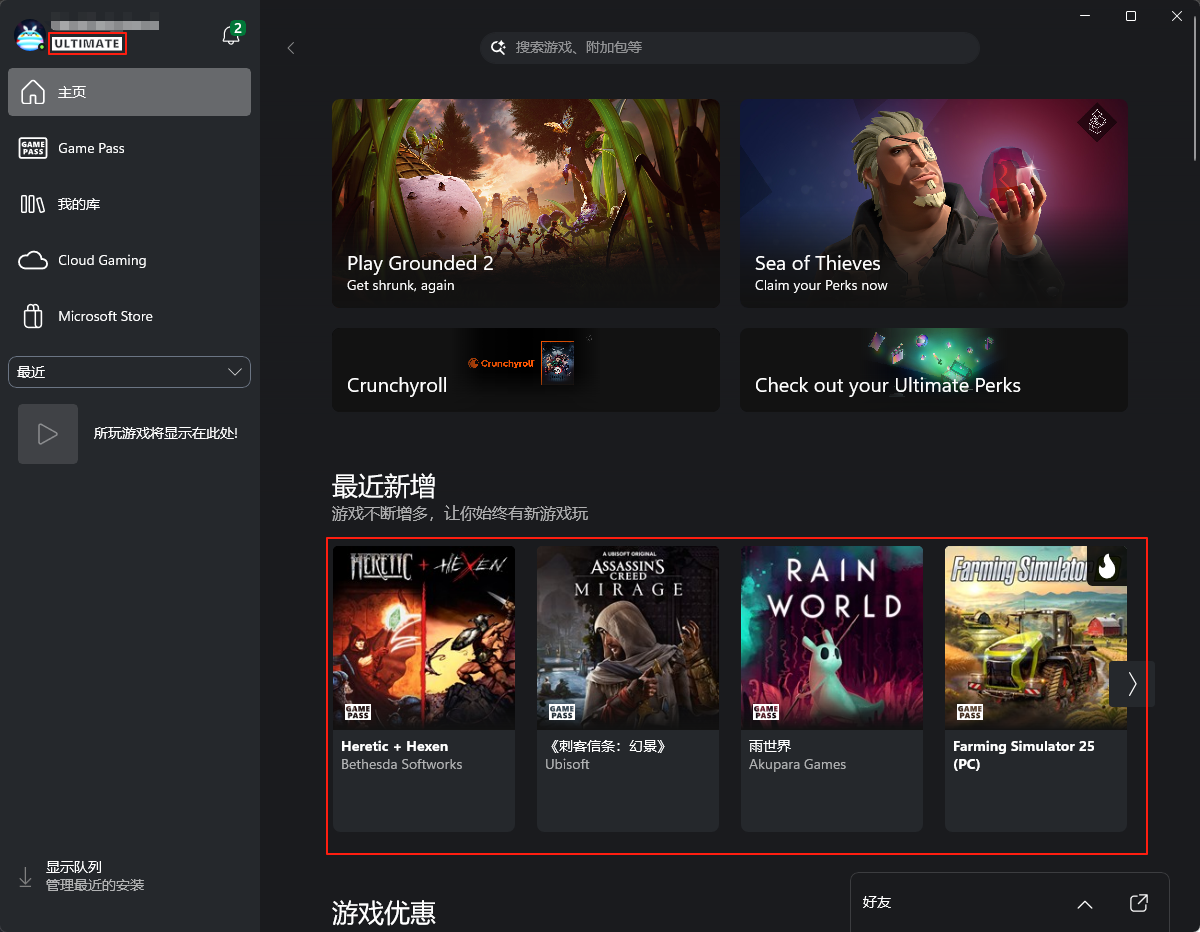This screenshot has height=932, width=1200.
Task: Select Cloud Gaming in sidebar
Action: point(129,260)
